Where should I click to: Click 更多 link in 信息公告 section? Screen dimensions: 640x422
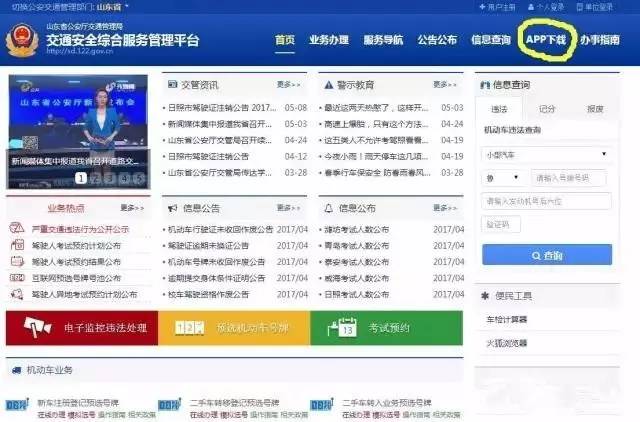point(289,208)
